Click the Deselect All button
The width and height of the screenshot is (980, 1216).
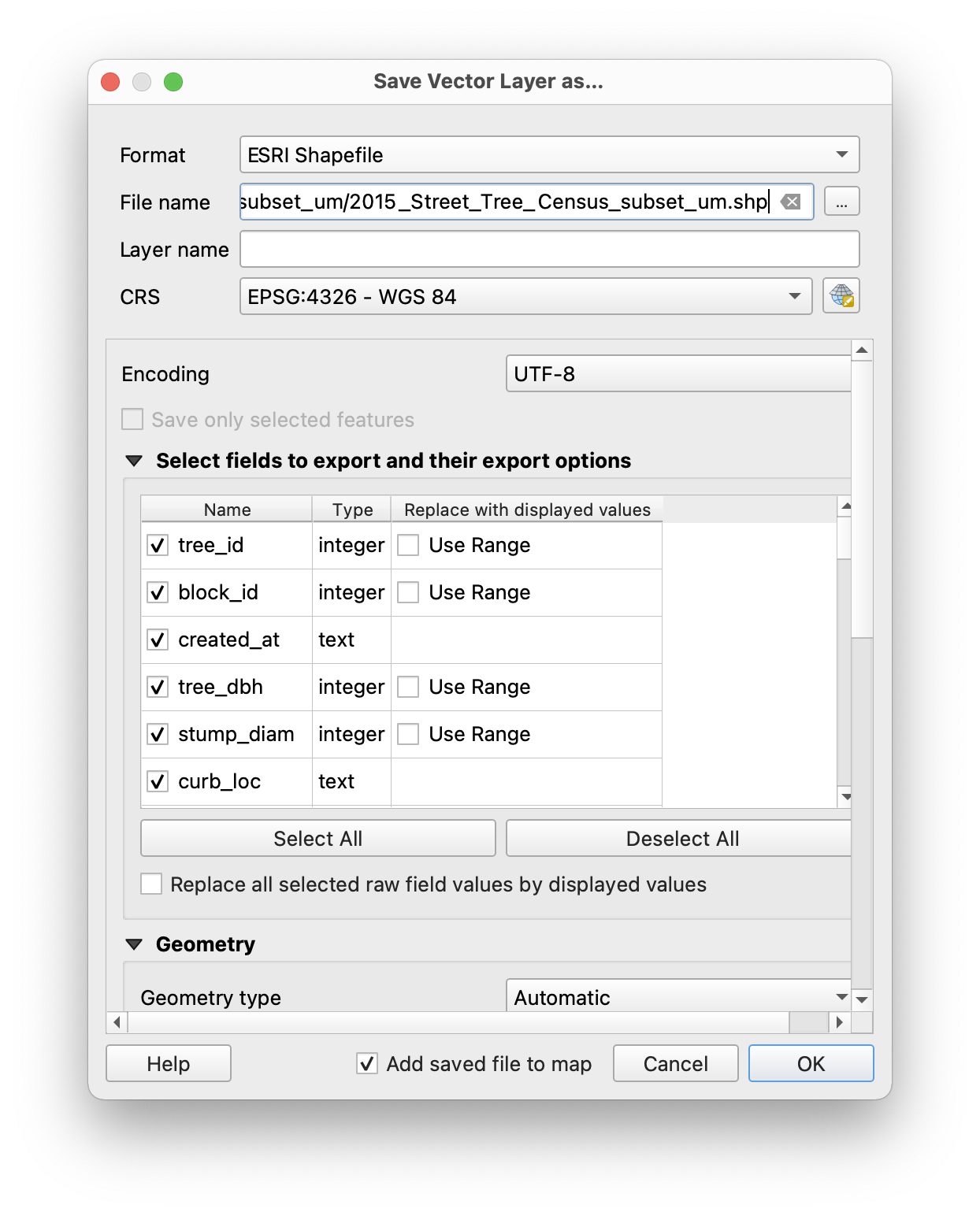[x=679, y=838]
